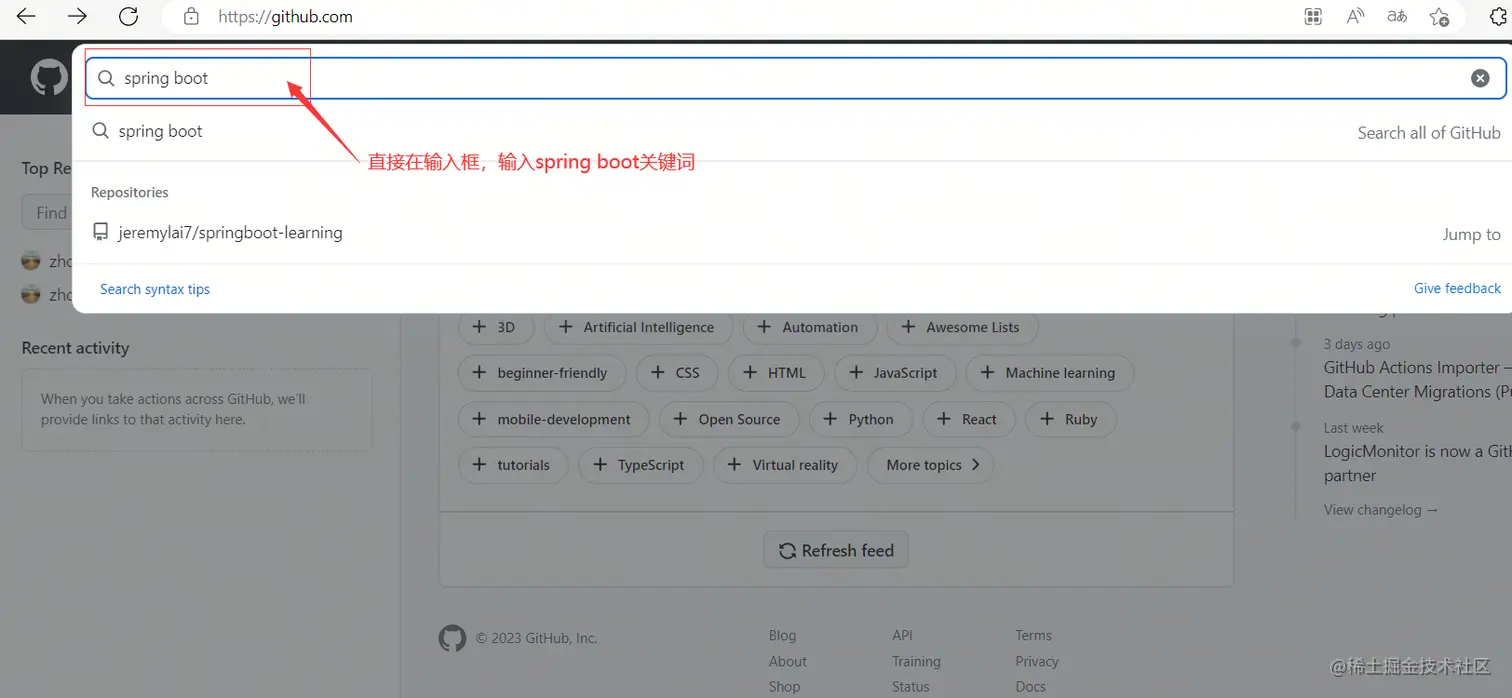Add the 3D topic

[x=495, y=327]
